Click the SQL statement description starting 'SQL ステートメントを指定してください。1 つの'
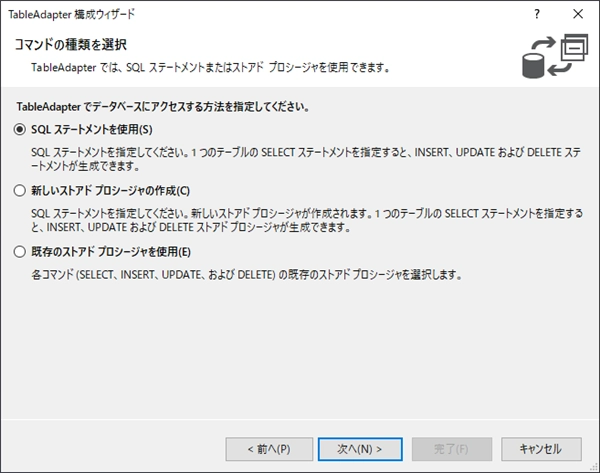The height and width of the screenshot is (473, 600). pyautogui.click(x=306, y=159)
